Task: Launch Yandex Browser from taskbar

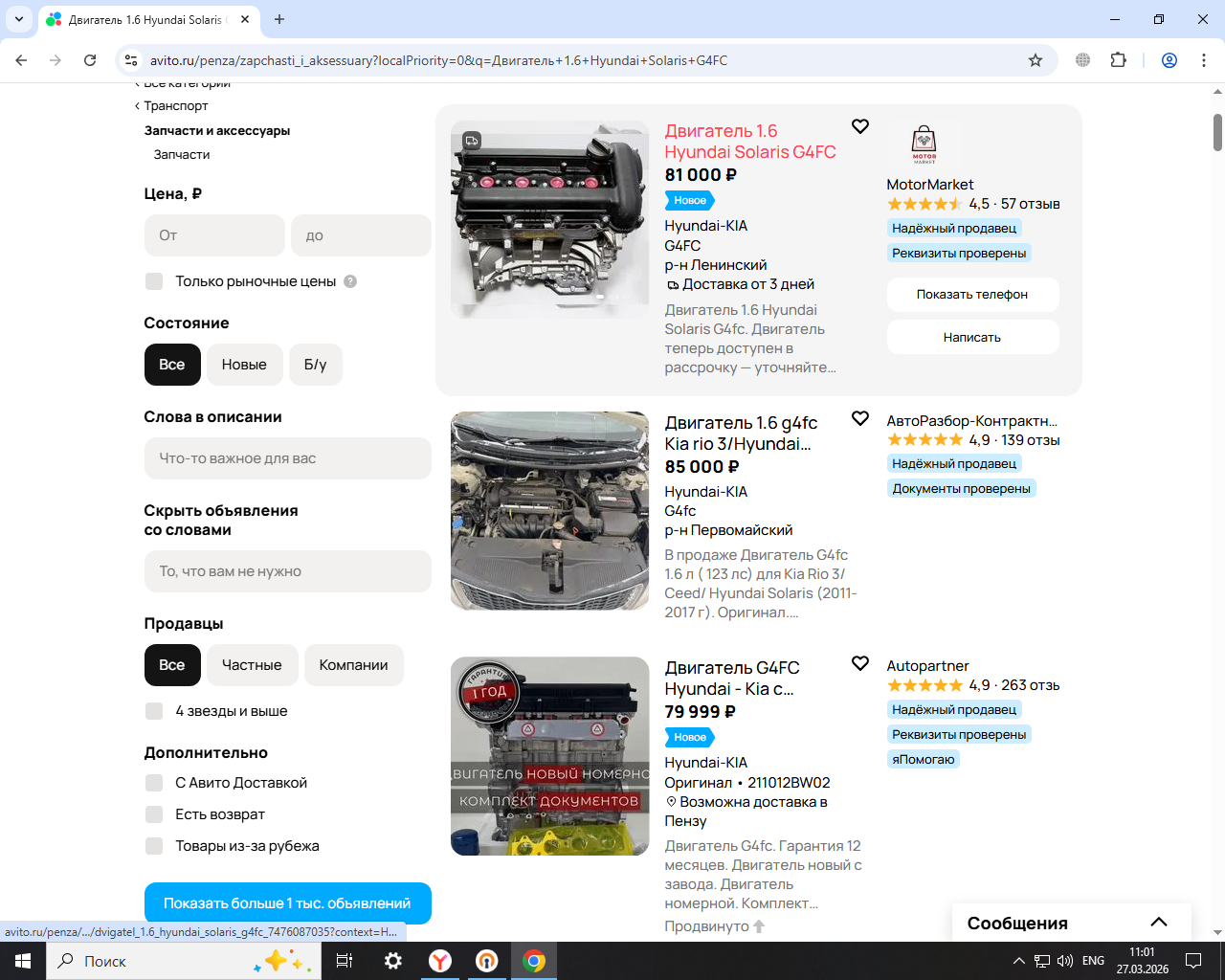Action: (440, 961)
